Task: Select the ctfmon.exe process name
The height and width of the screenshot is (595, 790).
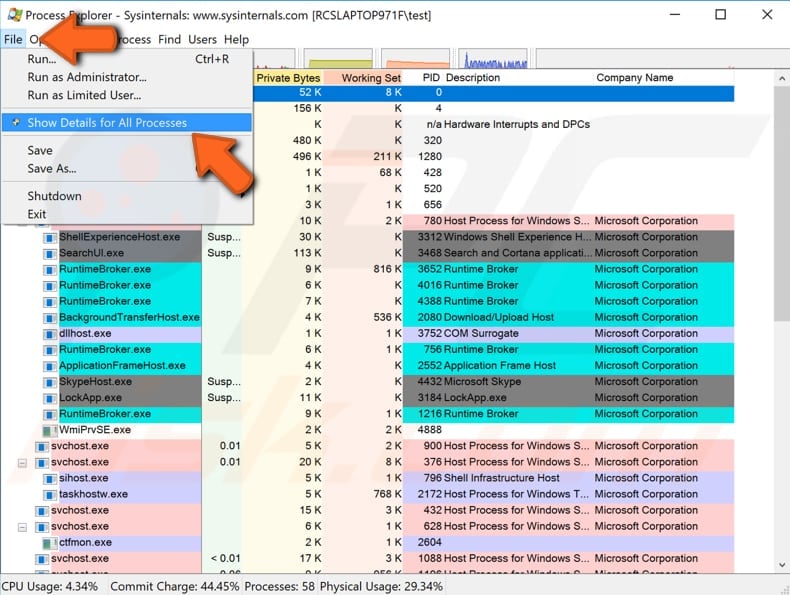Action: point(85,543)
